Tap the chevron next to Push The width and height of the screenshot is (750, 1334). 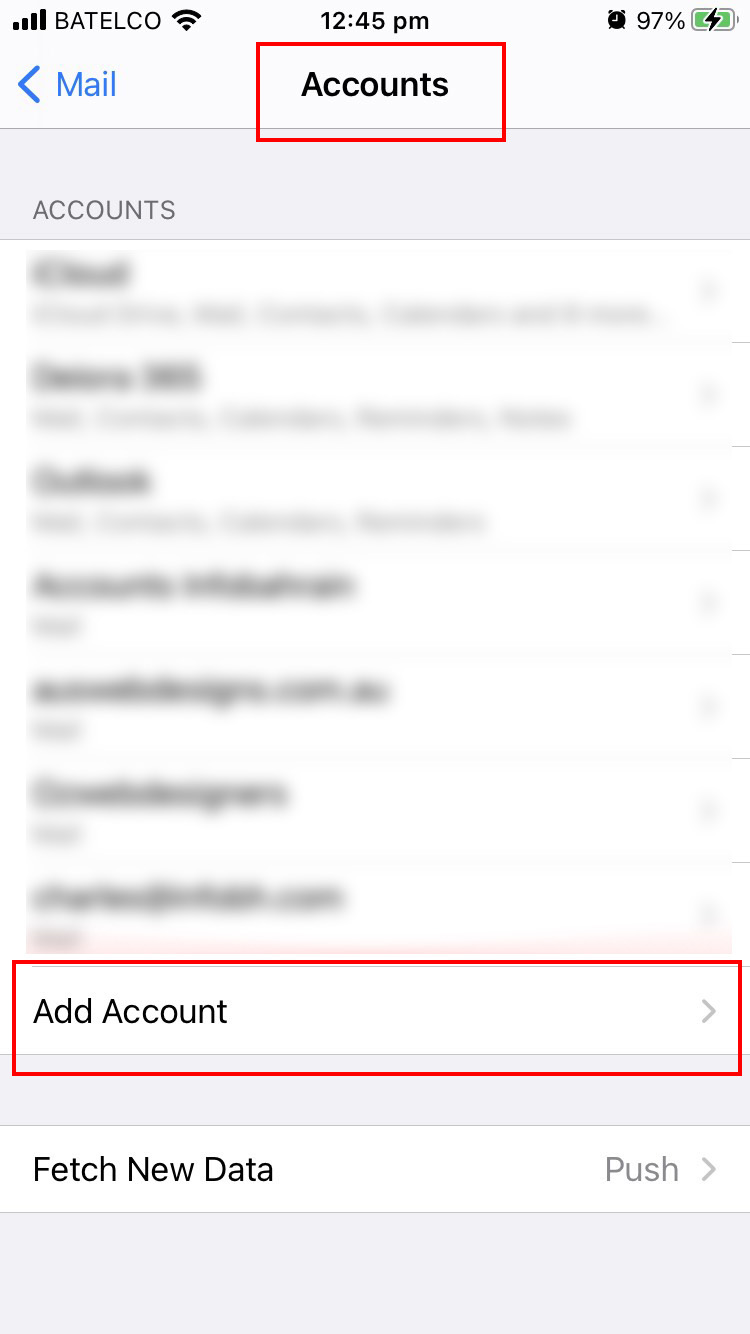[x=709, y=1169]
